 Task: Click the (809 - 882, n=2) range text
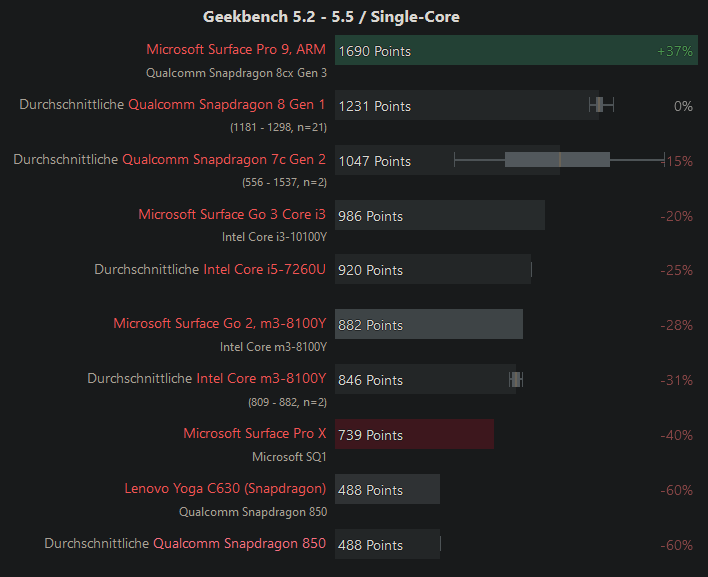(x=287, y=402)
